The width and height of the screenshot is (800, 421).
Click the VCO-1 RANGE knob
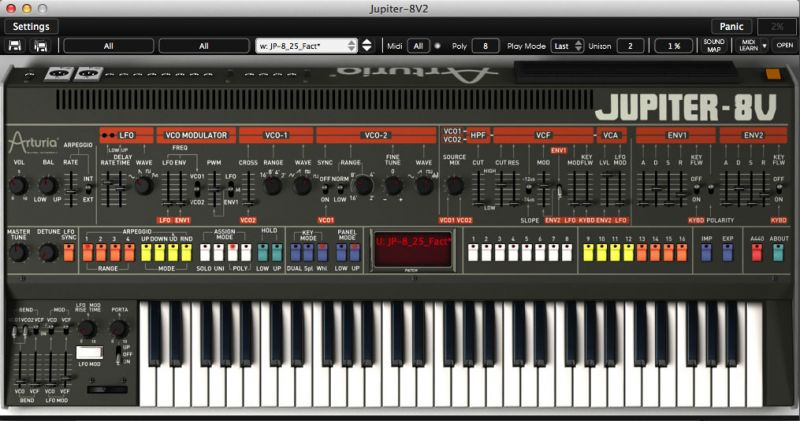click(273, 185)
